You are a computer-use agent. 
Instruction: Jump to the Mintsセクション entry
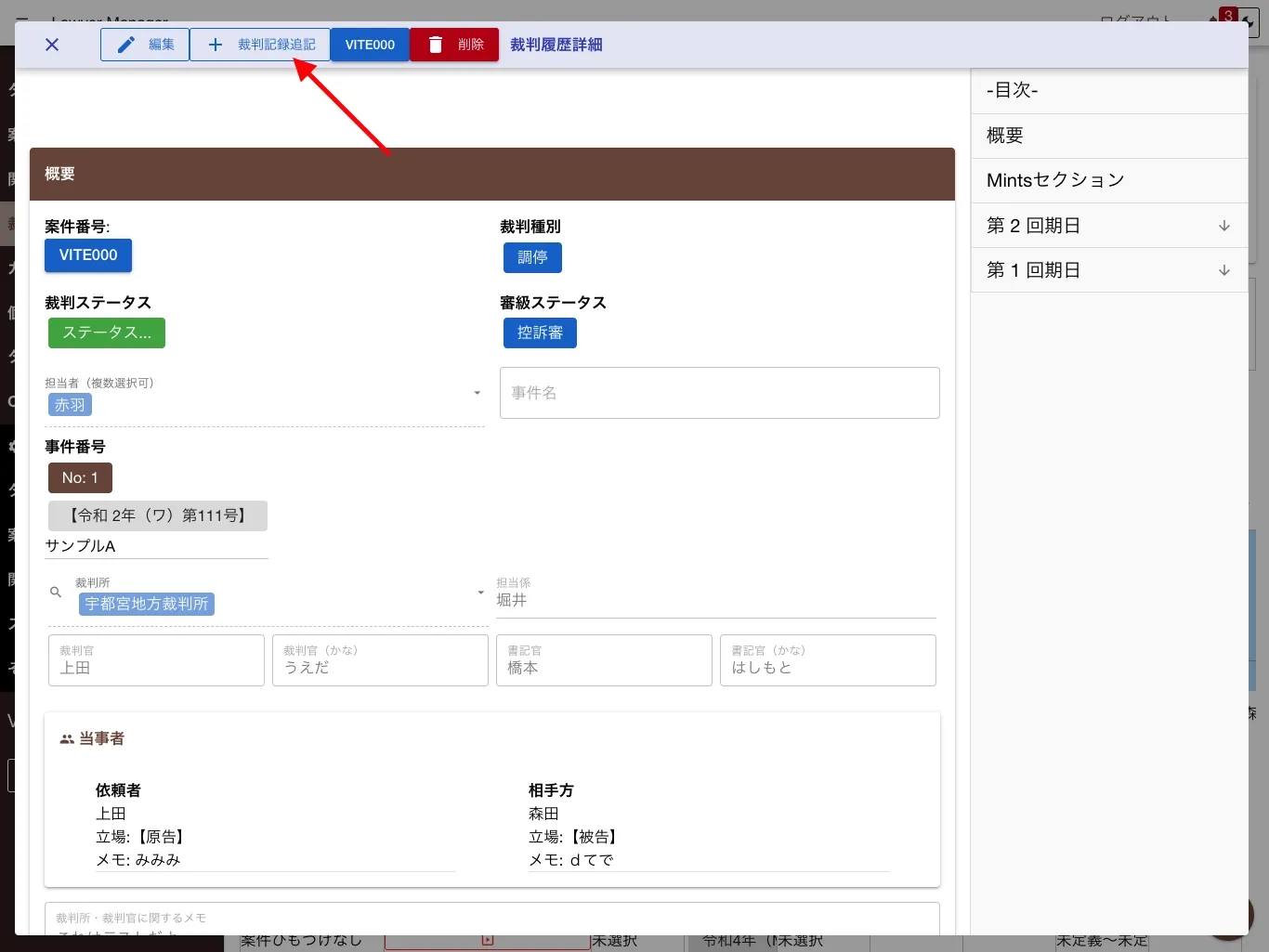(x=1109, y=180)
